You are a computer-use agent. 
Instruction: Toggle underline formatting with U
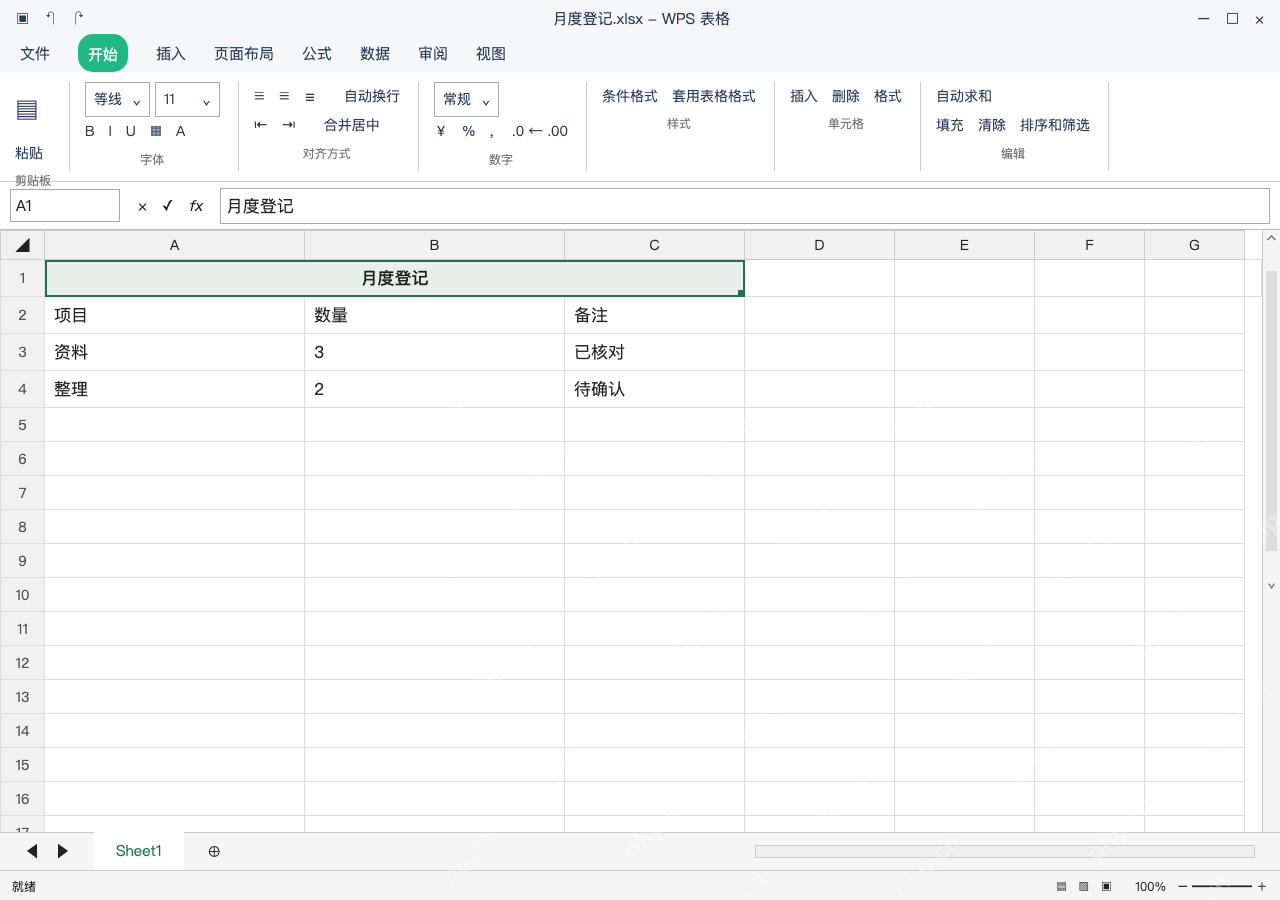click(x=130, y=131)
